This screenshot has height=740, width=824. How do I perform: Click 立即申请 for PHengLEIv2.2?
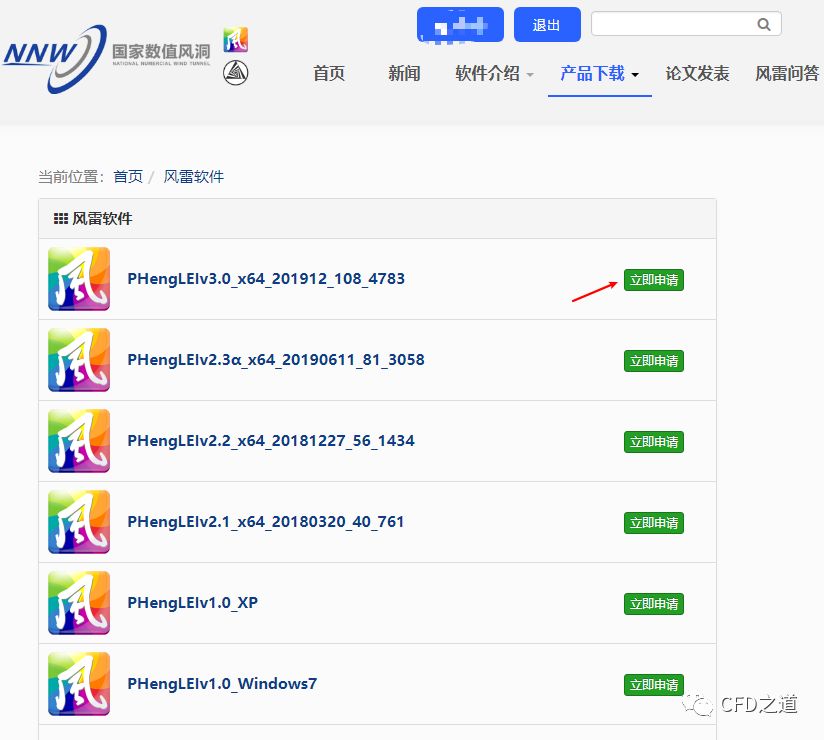654,441
